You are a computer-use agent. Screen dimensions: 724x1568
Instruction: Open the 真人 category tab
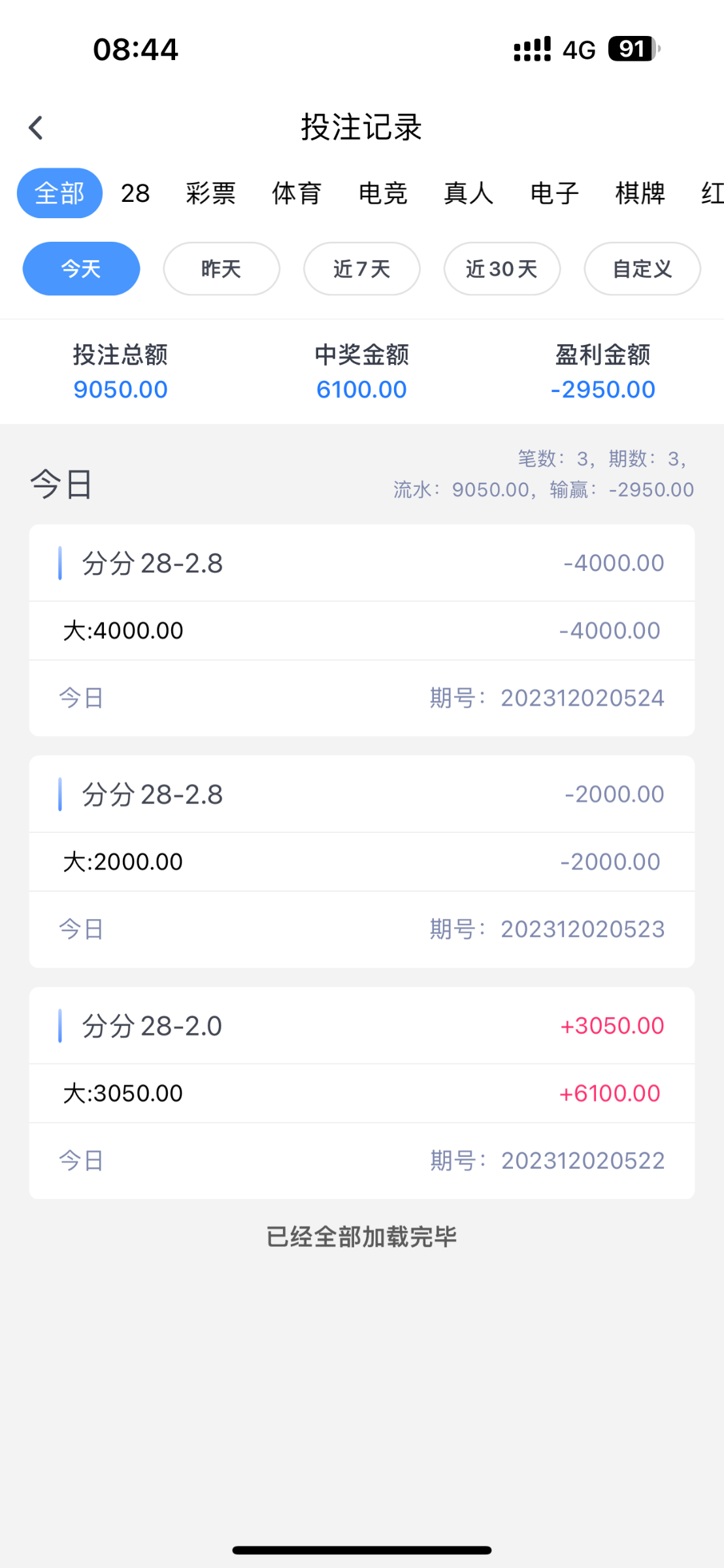(469, 193)
